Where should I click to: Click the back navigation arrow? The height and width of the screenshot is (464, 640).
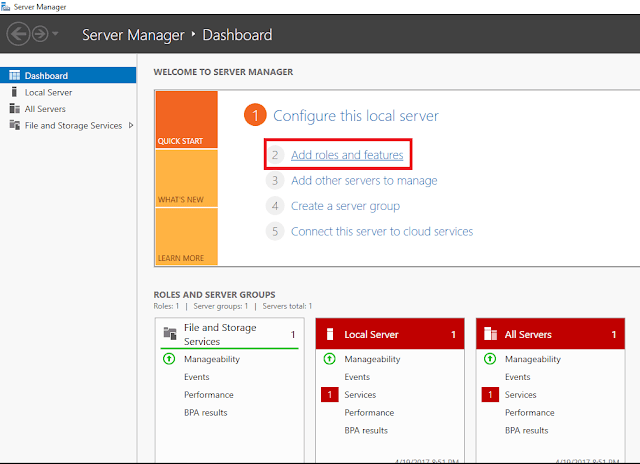coord(18,34)
